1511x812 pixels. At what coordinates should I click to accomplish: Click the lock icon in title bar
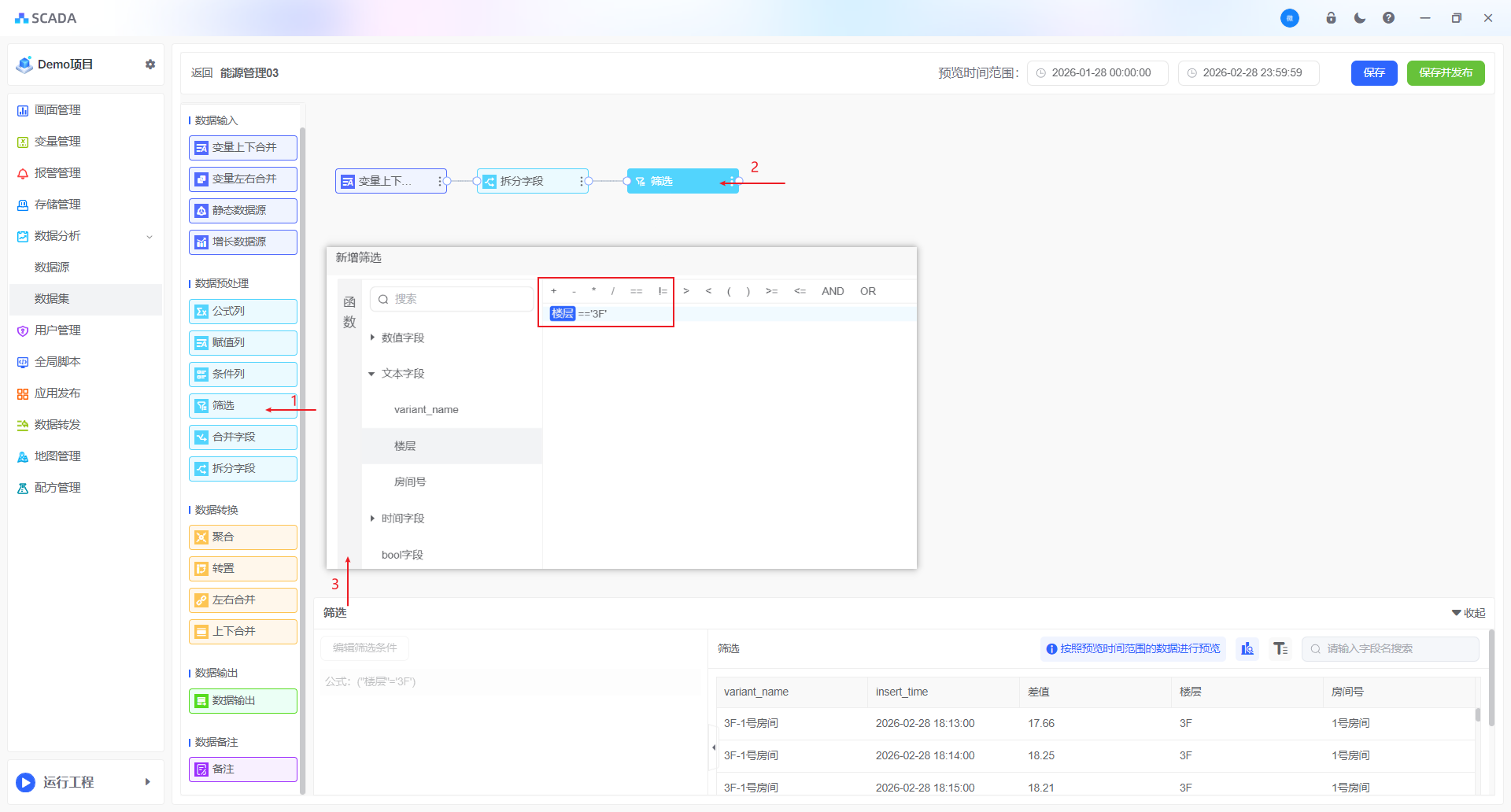point(1331,18)
